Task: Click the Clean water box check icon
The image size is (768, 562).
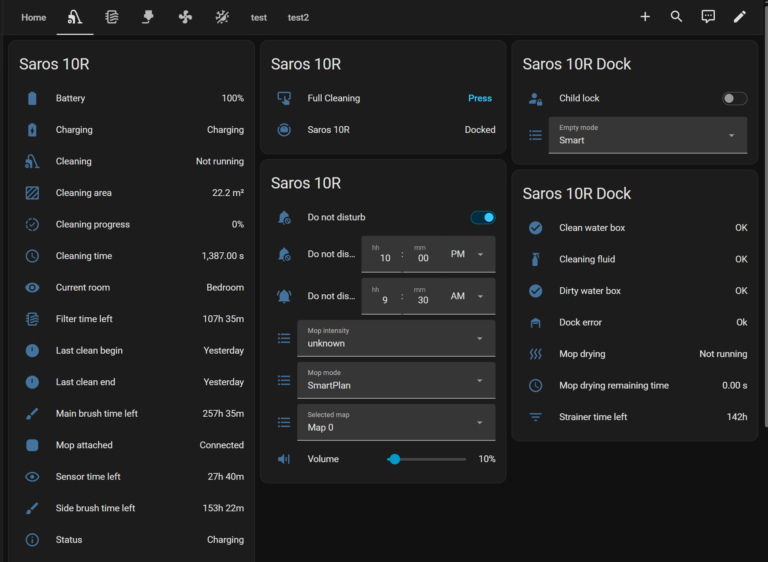Action: [x=535, y=228]
